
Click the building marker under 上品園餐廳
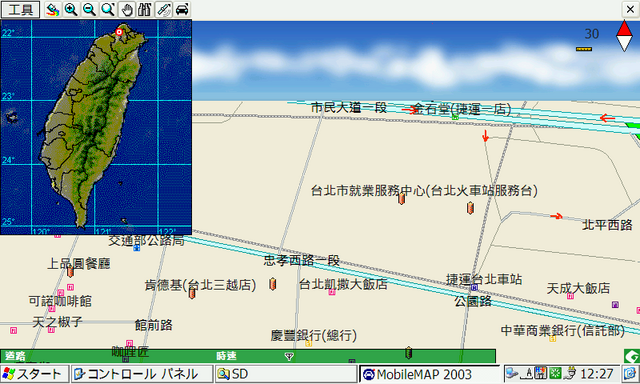coord(70,271)
